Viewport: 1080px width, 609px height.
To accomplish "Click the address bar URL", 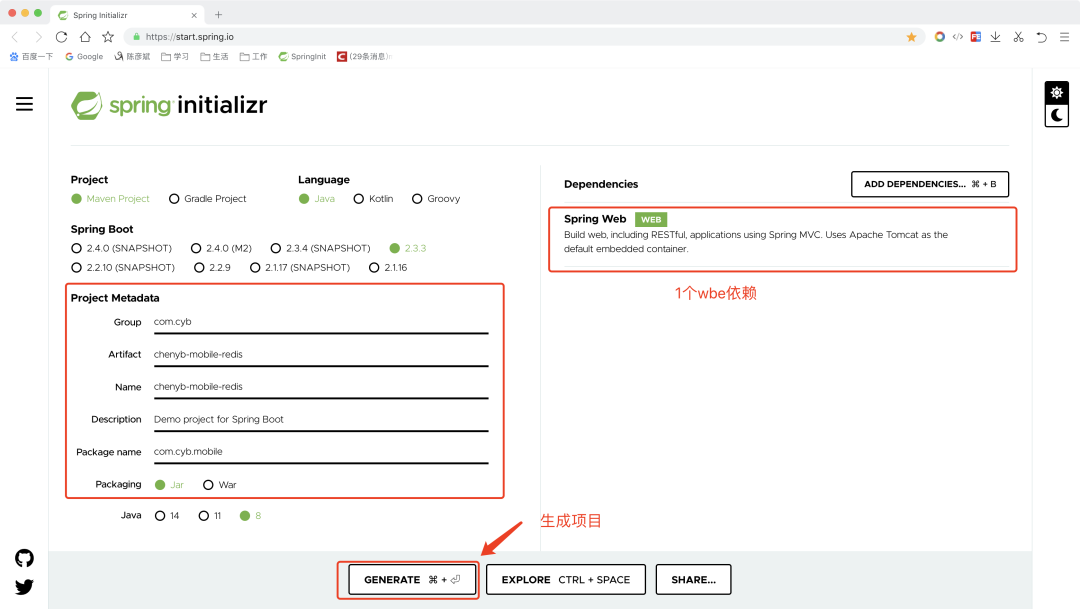I will click(189, 37).
